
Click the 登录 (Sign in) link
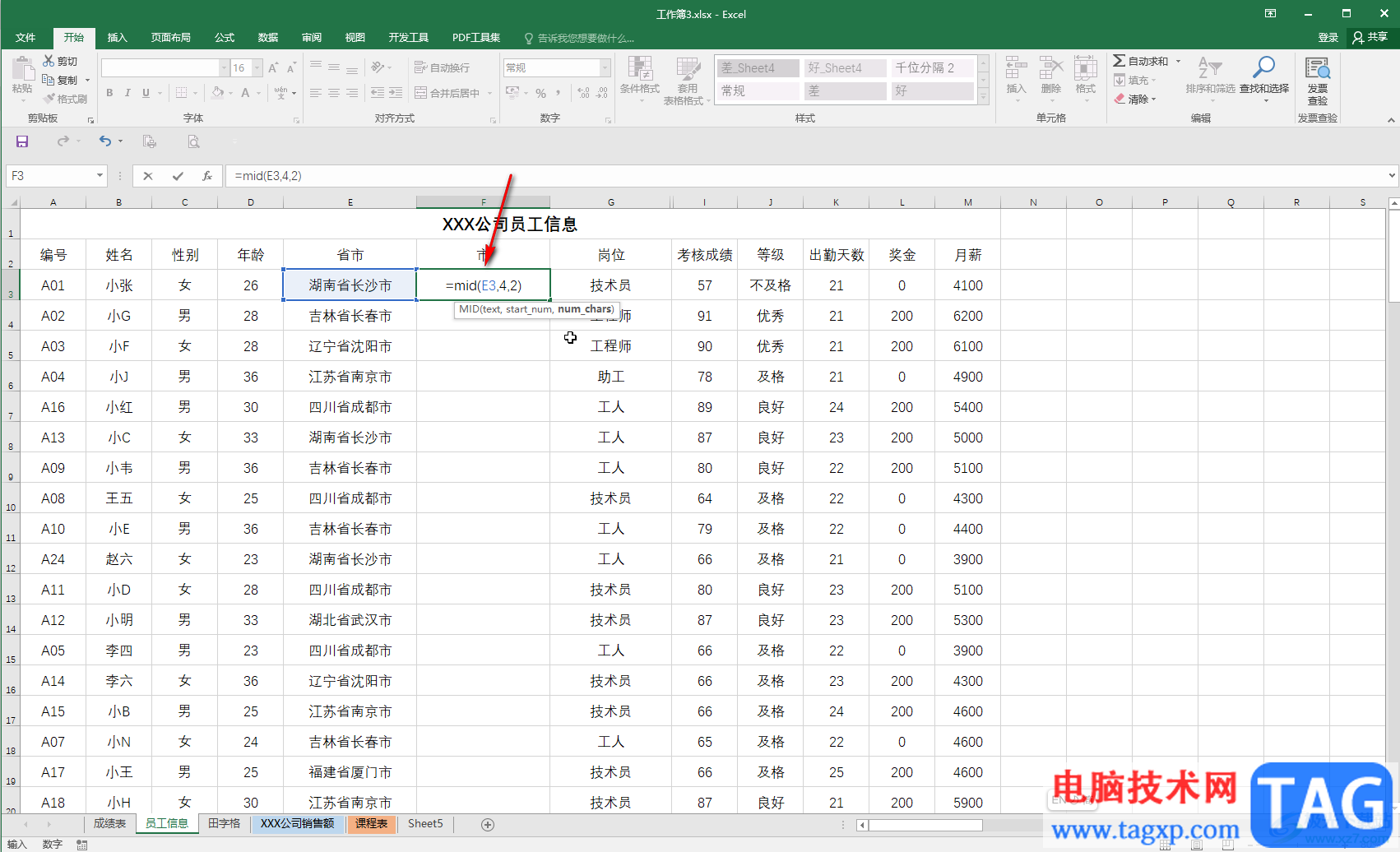click(1328, 38)
